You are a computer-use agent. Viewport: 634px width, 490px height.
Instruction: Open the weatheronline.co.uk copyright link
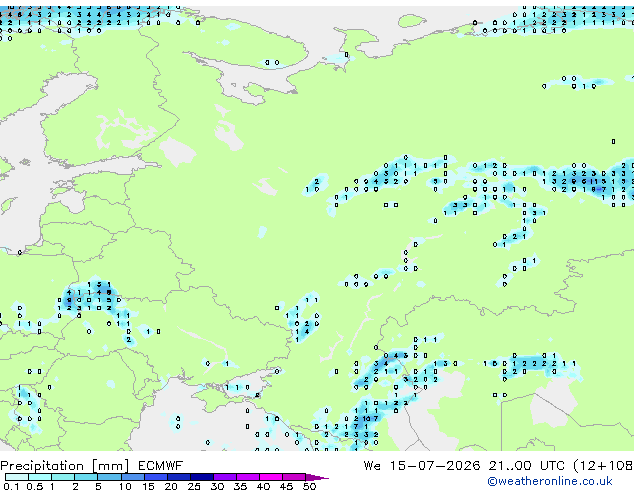point(550,481)
